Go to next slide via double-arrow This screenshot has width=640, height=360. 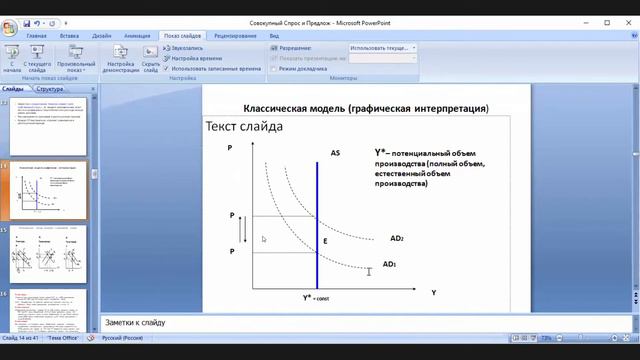(636, 302)
